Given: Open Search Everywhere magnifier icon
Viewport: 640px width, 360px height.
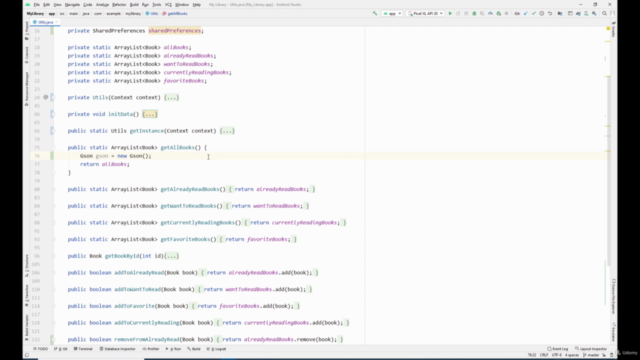Looking at the screenshot, I should [604, 13].
